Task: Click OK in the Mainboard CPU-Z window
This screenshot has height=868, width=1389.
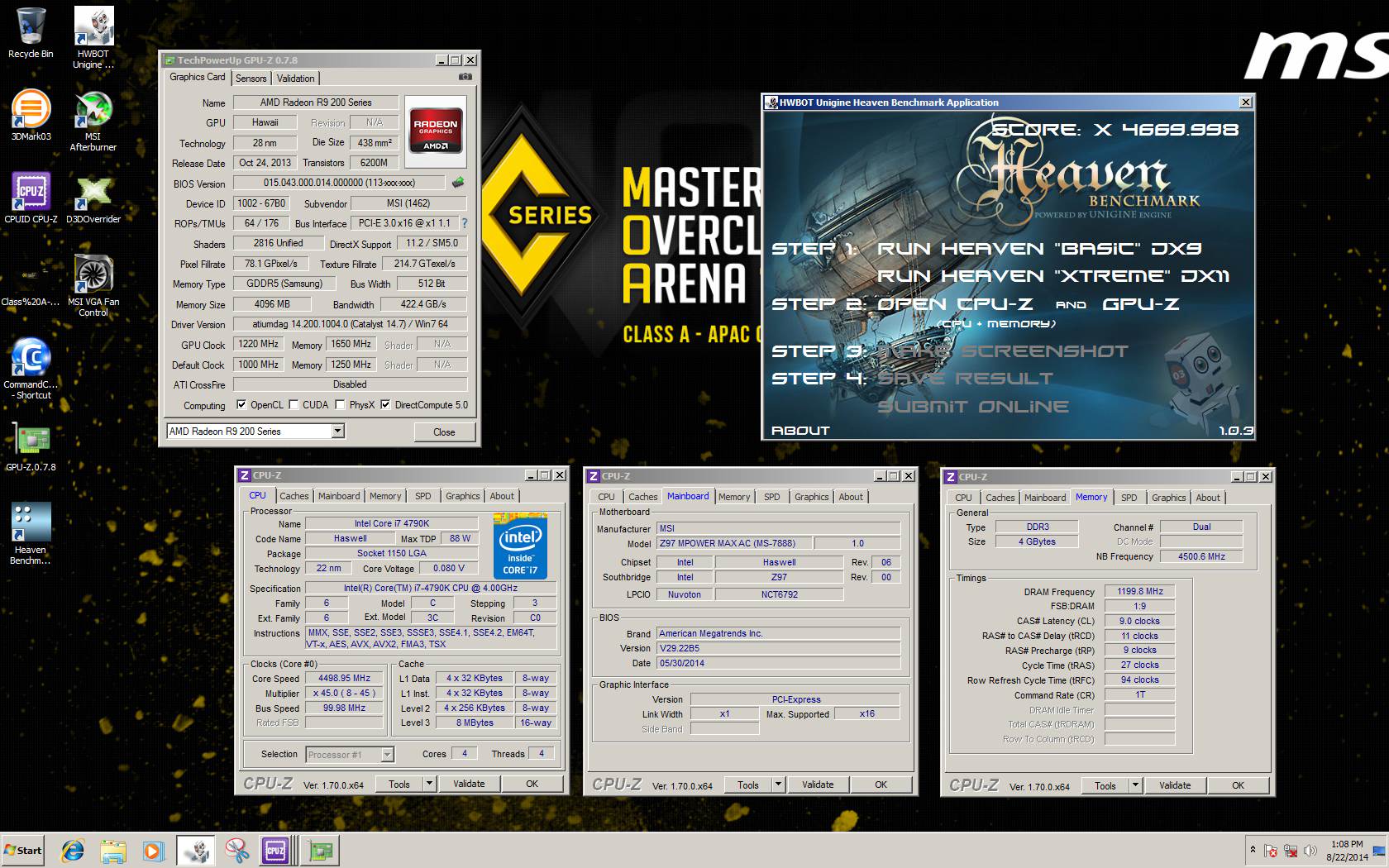Action: tap(881, 785)
